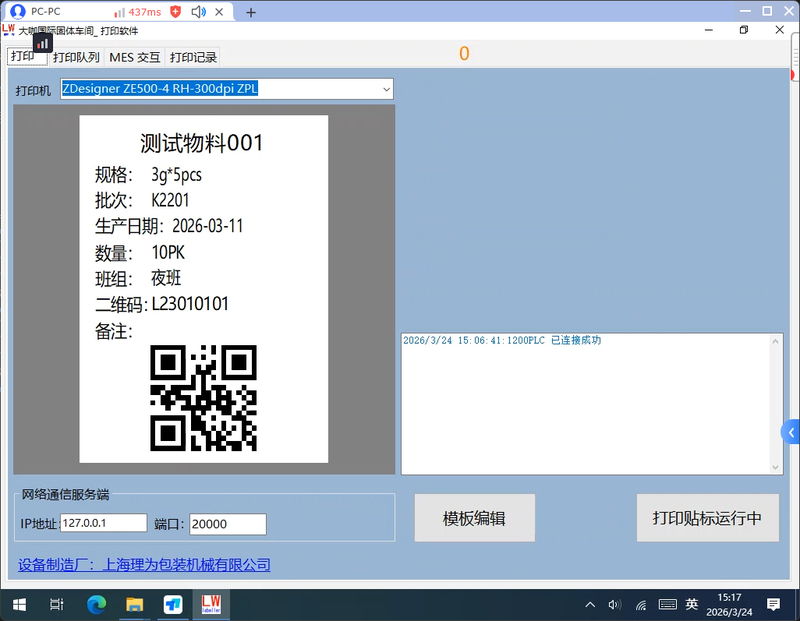Open the touch keyboard tray icon
Viewport: 800px width, 621px height.
coord(667,605)
